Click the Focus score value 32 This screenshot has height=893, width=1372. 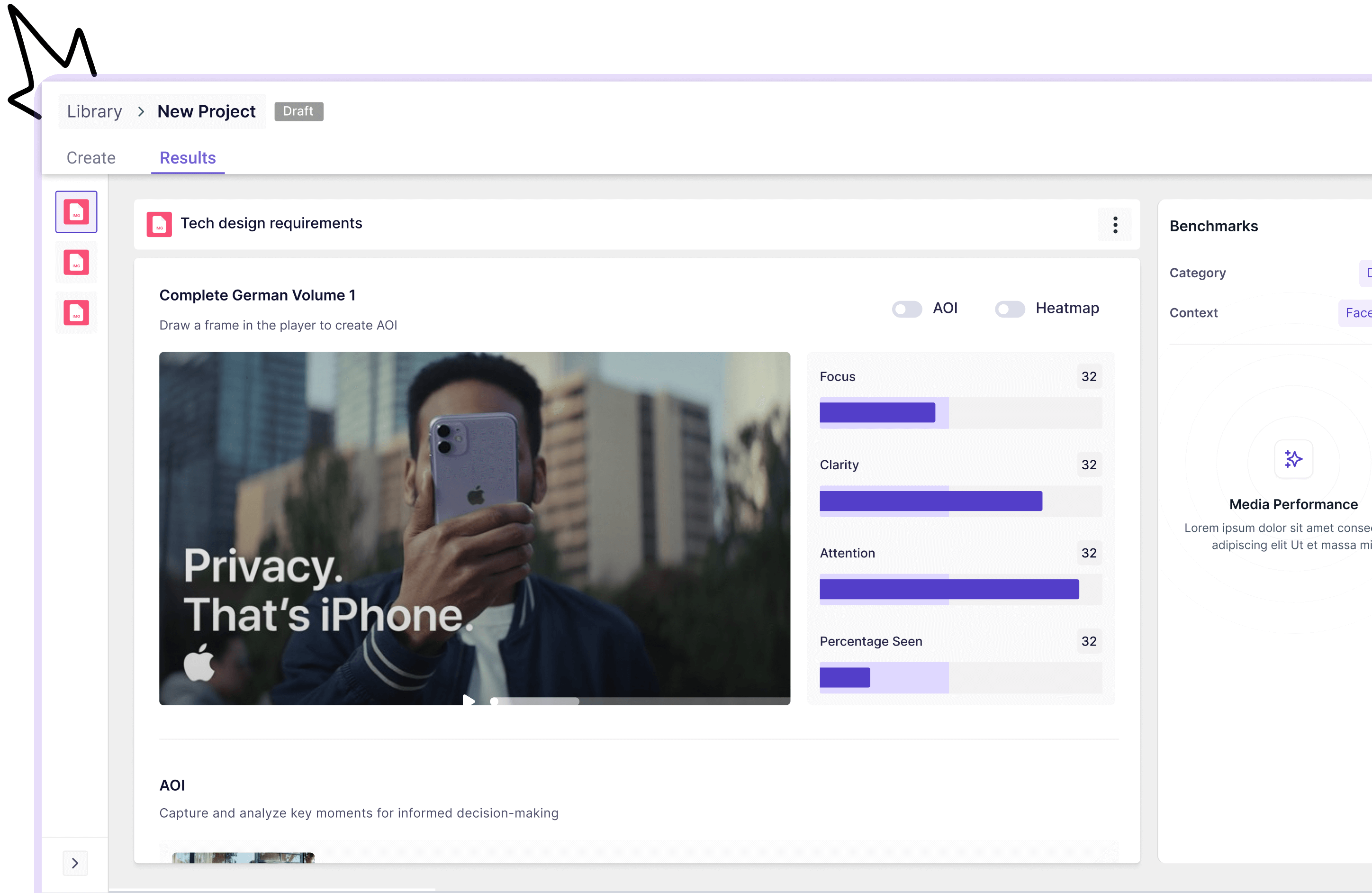[x=1088, y=376]
